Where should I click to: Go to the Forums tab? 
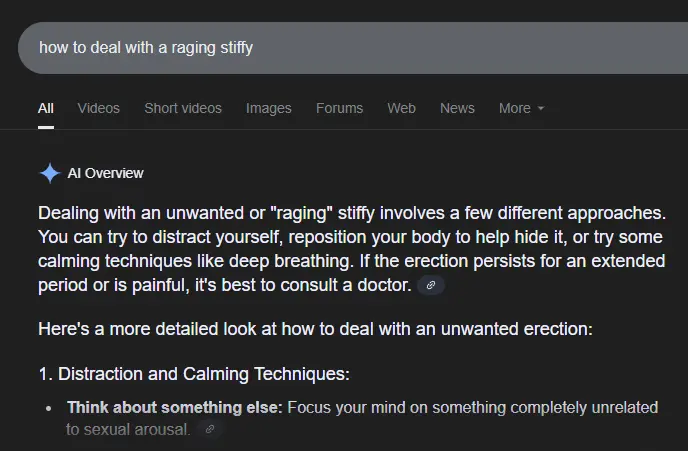[339, 108]
